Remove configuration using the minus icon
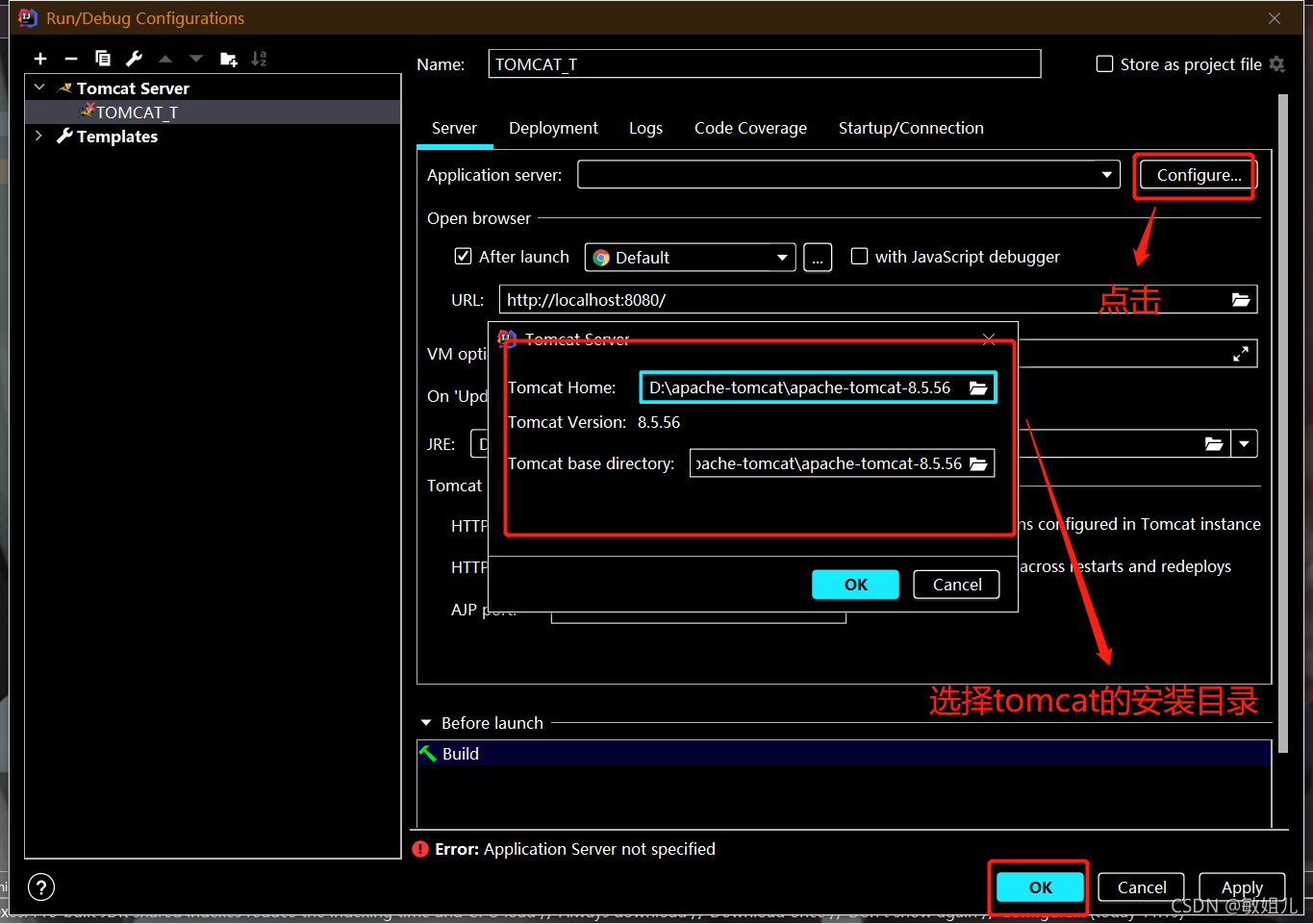The width and height of the screenshot is (1313, 924). pos(71,59)
